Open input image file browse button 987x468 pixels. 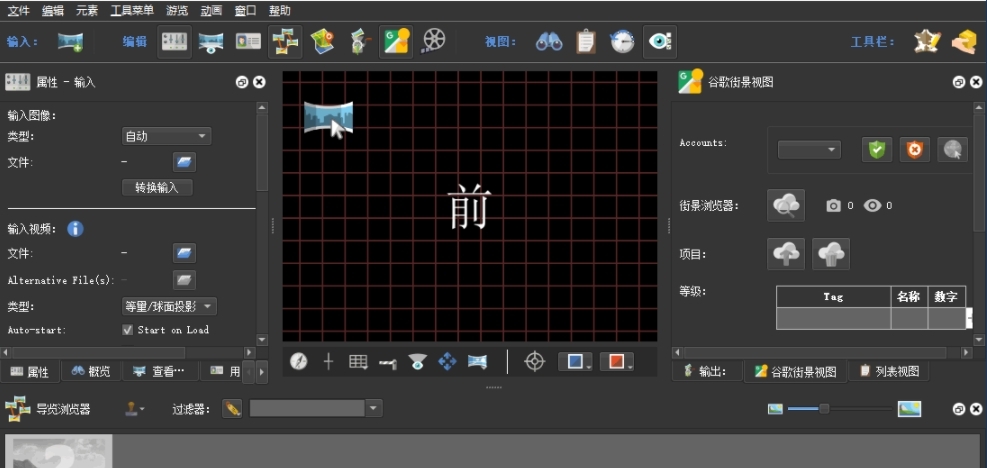[184, 162]
